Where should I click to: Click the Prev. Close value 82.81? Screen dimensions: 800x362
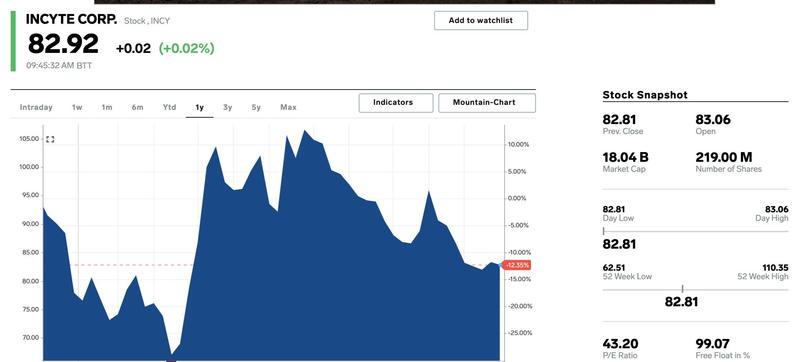[619, 120]
